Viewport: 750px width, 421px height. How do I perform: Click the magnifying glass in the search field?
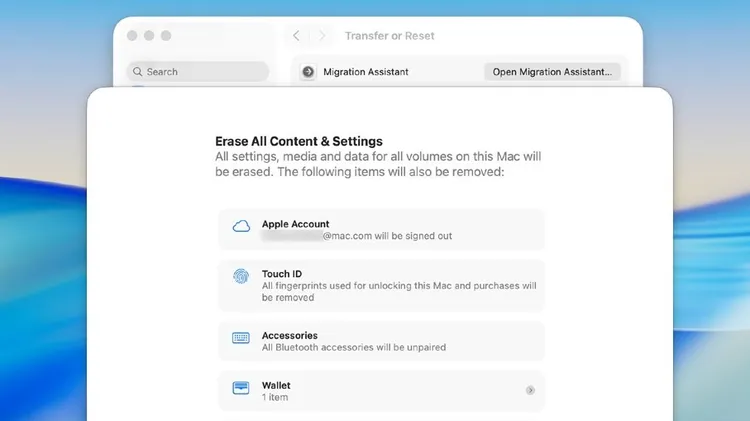pyautogui.click(x=138, y=72)
